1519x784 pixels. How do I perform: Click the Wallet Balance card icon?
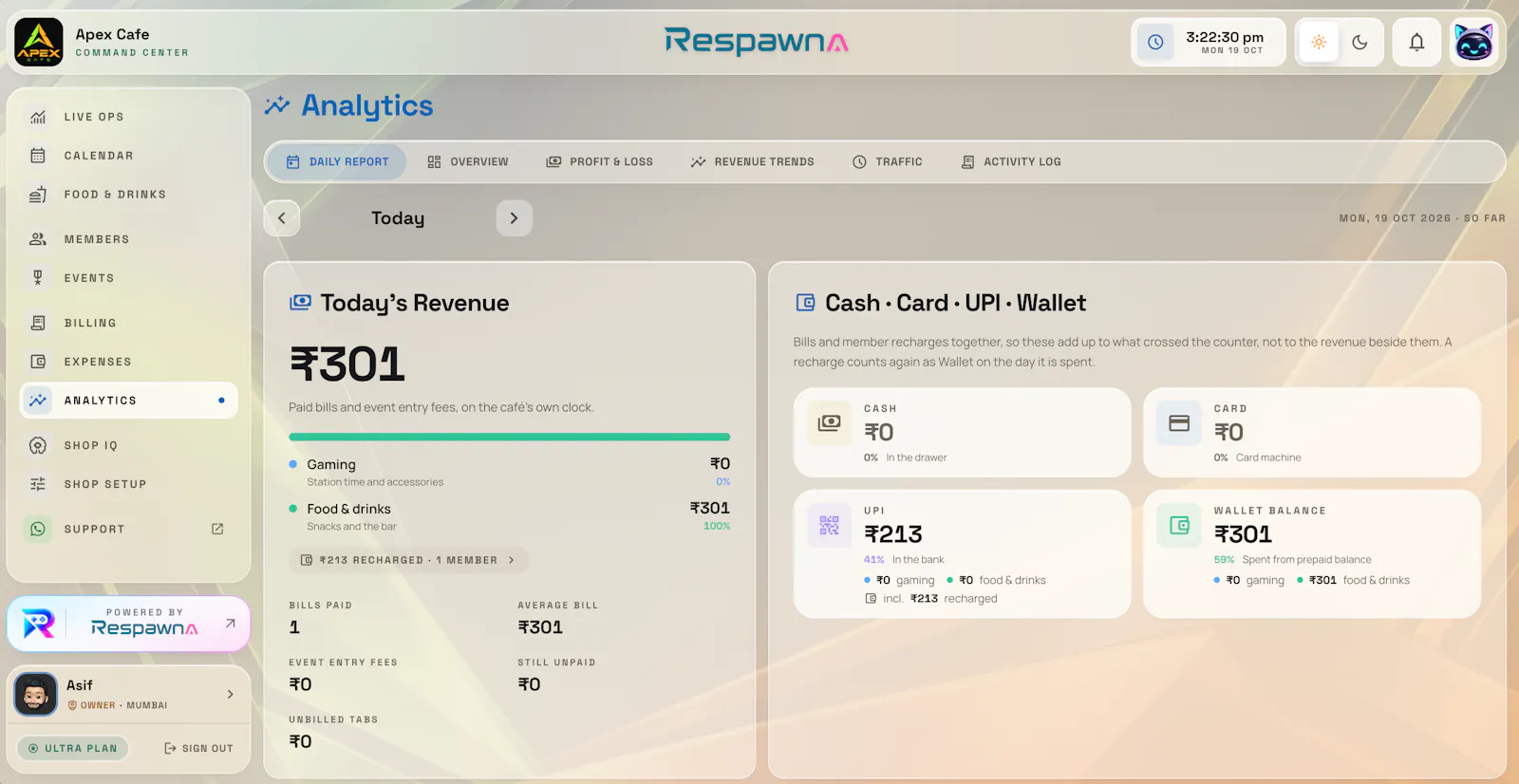click(1179, 525)
